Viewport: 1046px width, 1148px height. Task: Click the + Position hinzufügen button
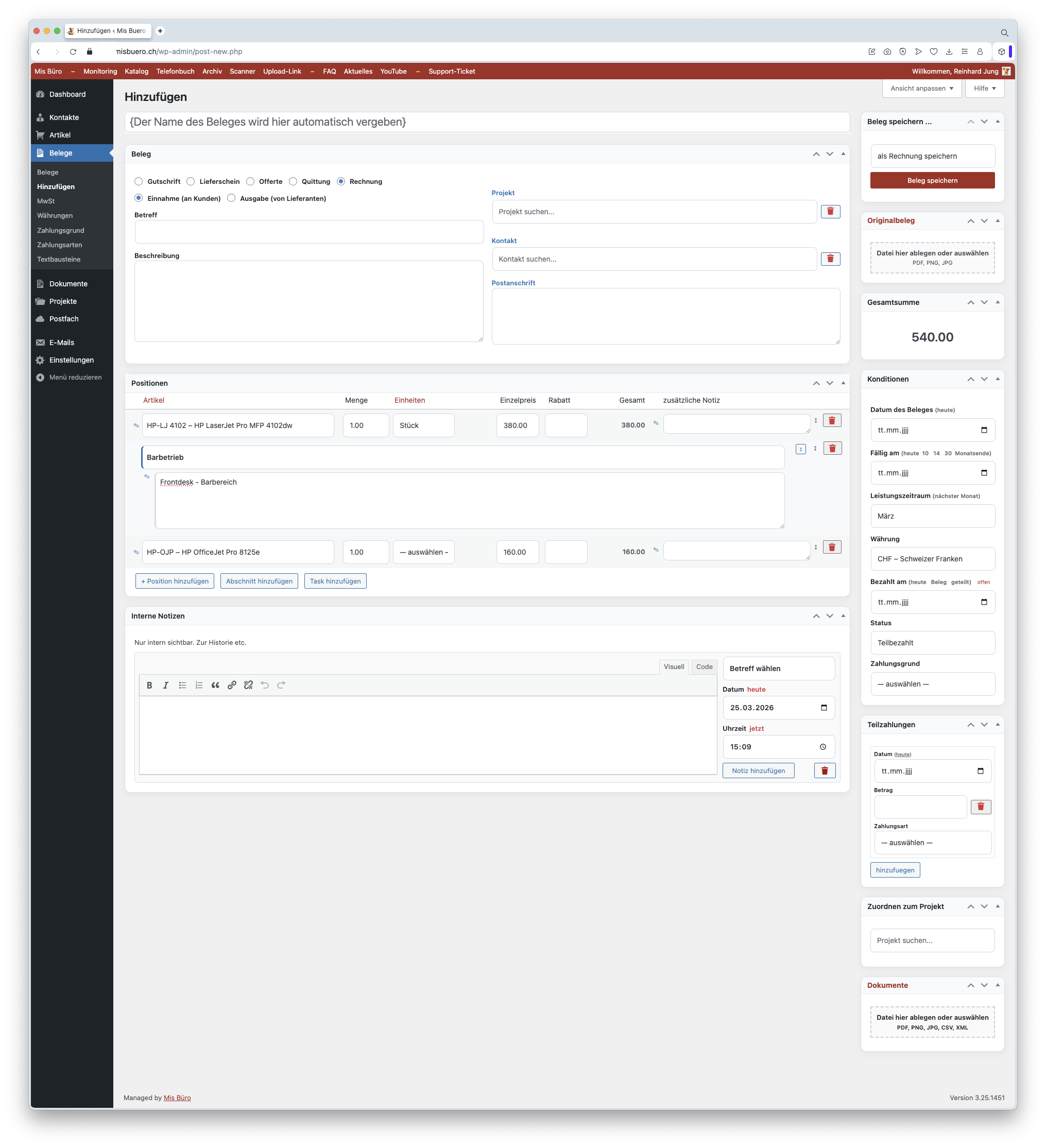(x=175, y=581)
